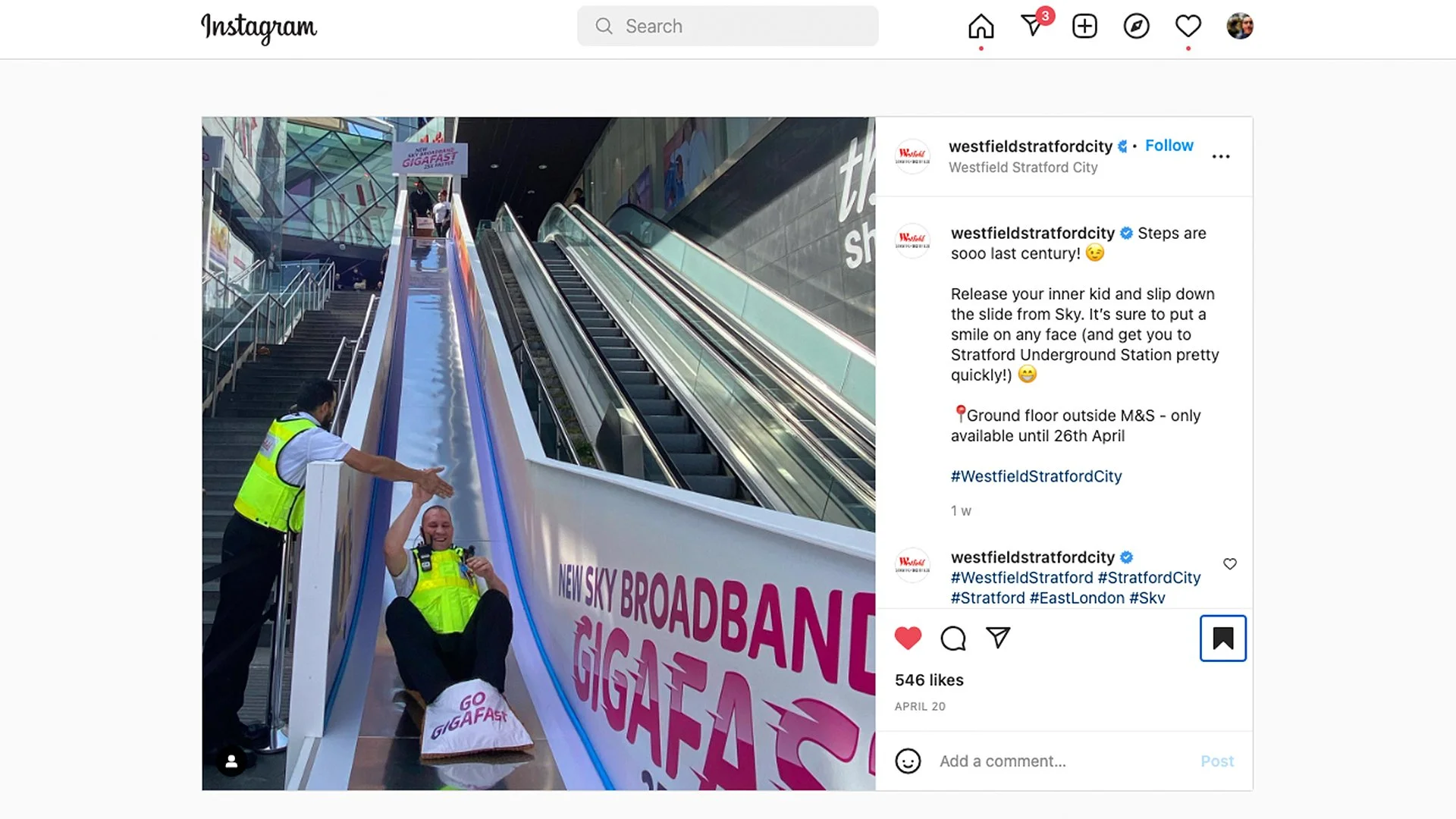
Task: Unlike the post with red heart
Action: coord(908,639)
